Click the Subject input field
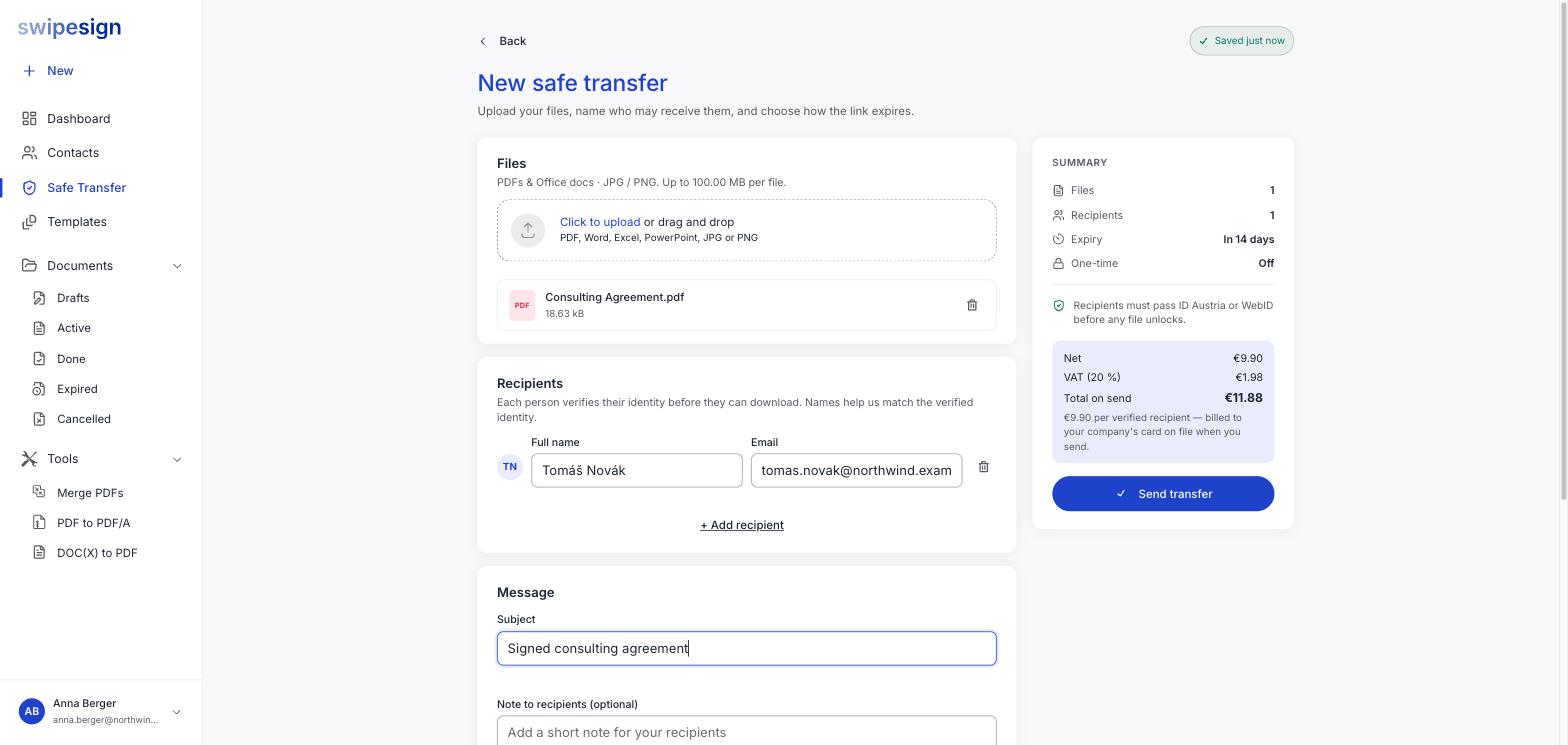Viewport: 1568px width, 745px height. pos(747,648)
